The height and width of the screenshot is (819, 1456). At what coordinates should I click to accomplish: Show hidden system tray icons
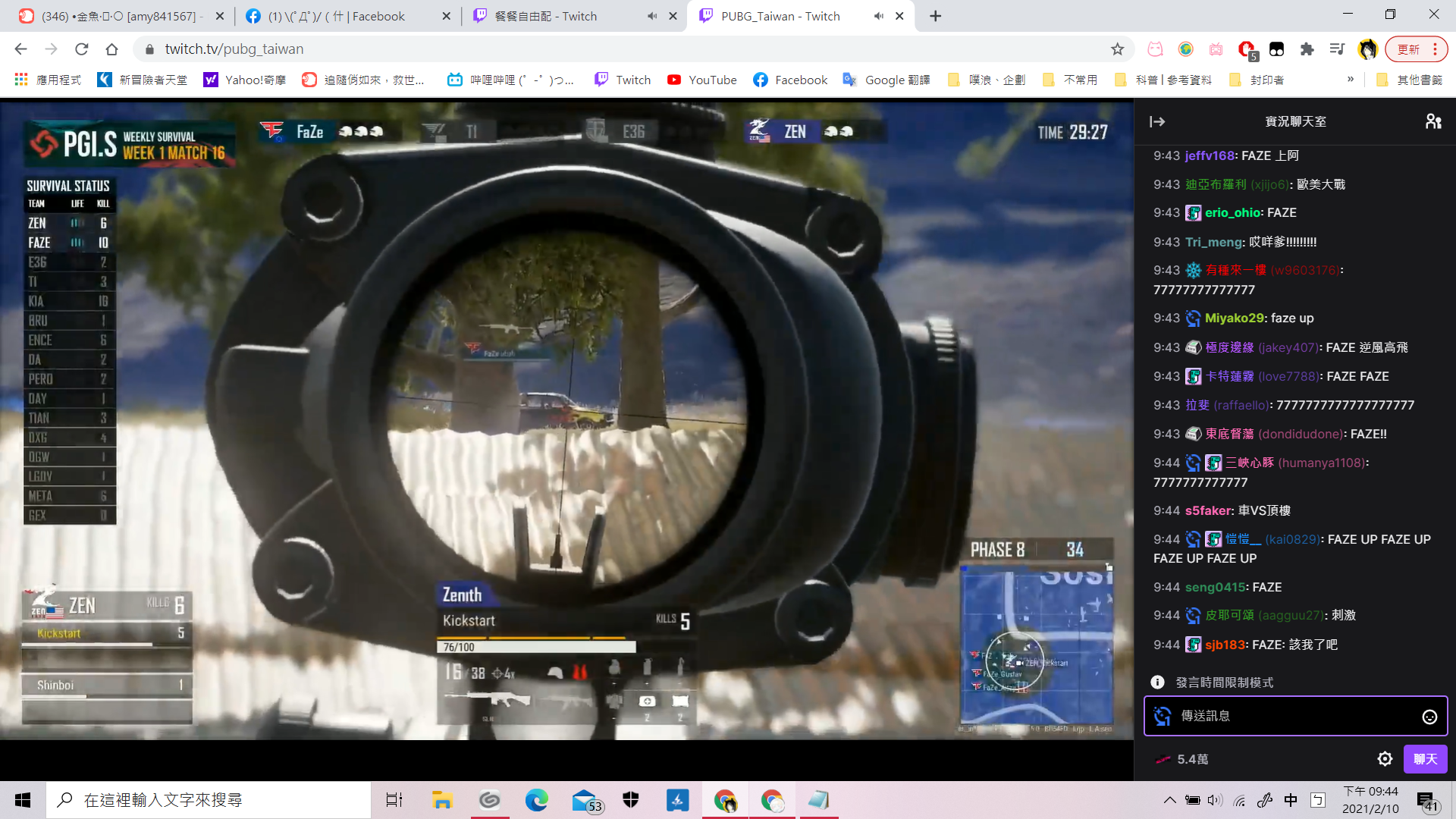(x=1170, y=800)
